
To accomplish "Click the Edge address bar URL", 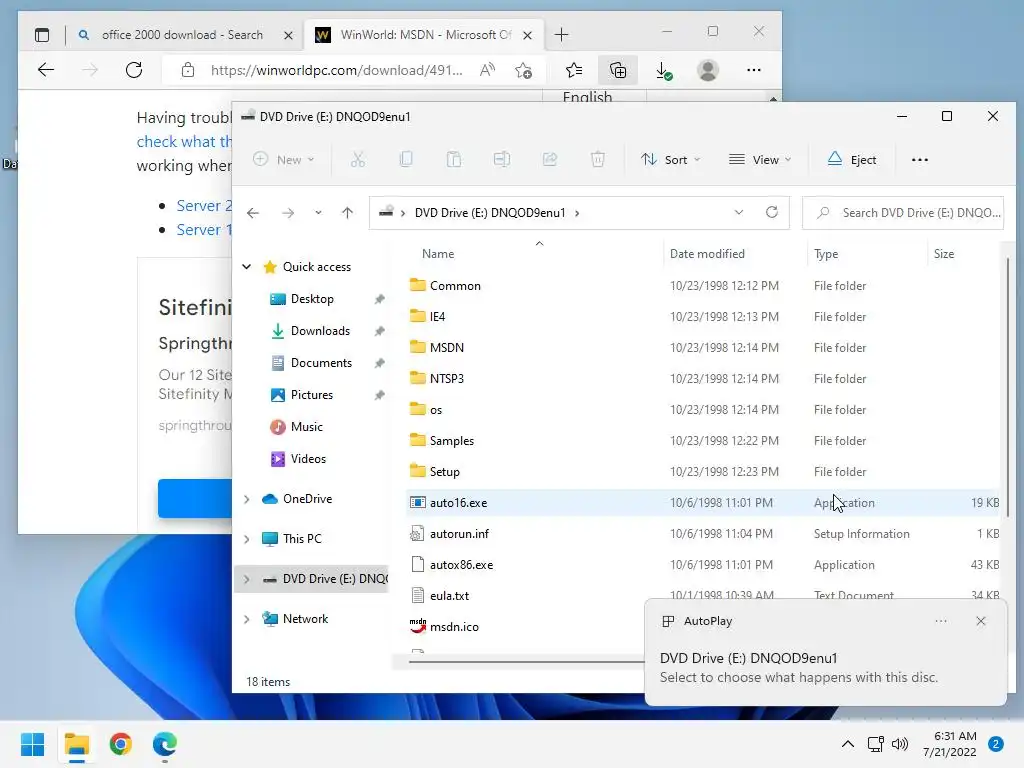I will click(336, 70).
